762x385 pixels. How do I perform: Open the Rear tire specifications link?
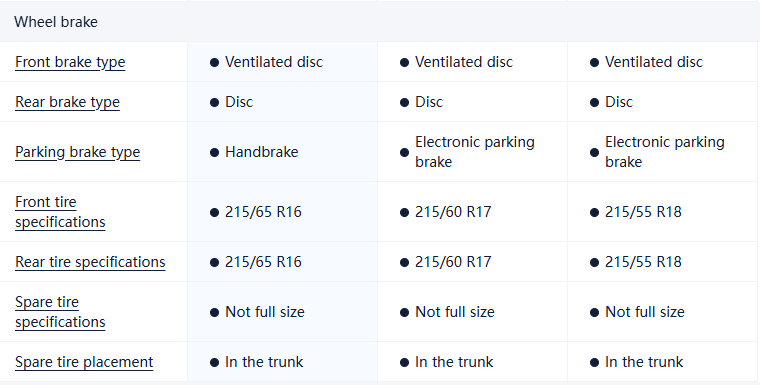point(90,262)
